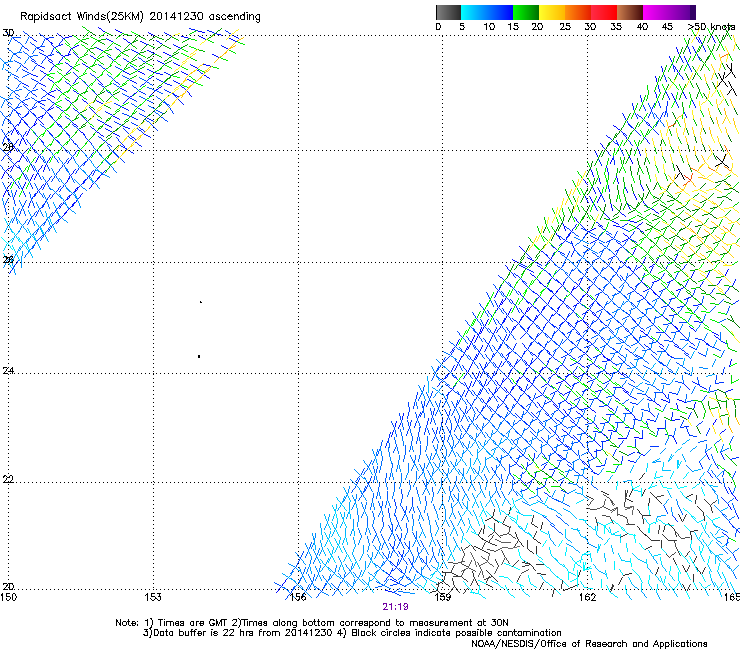Screen dimensions: 740x650
Task: Click the yellow 20-25 knots legend segment
Action: (x=552, y=12)
